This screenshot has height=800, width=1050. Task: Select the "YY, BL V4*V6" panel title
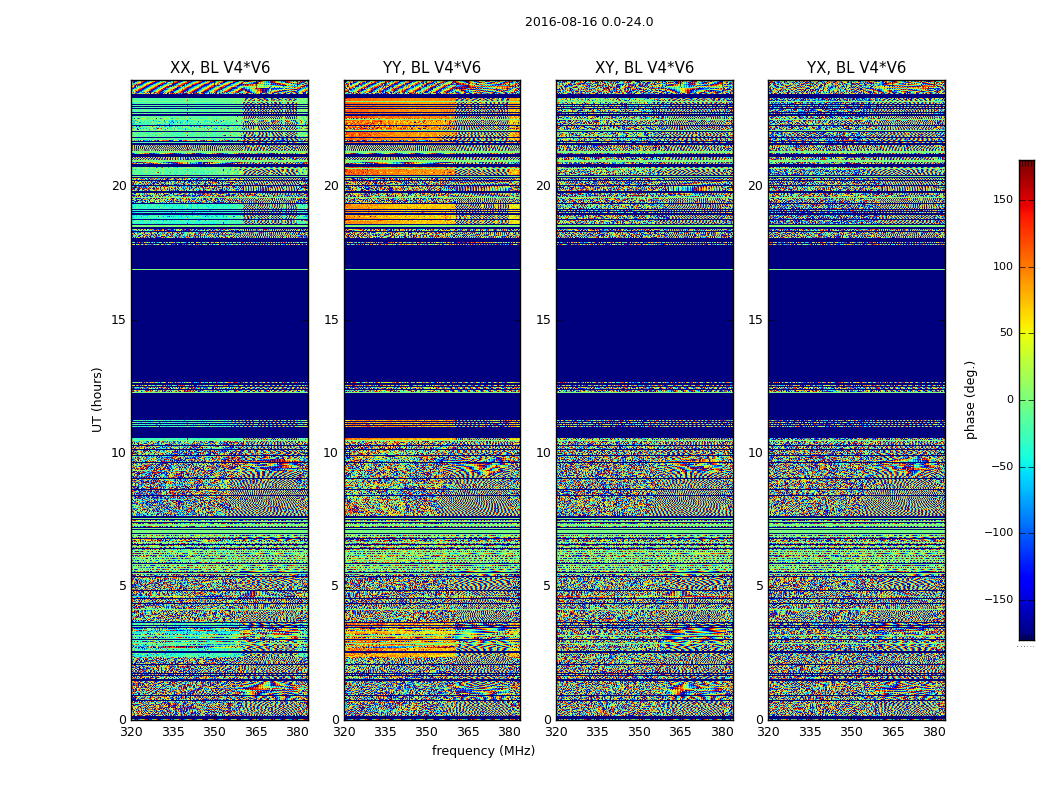432,68
